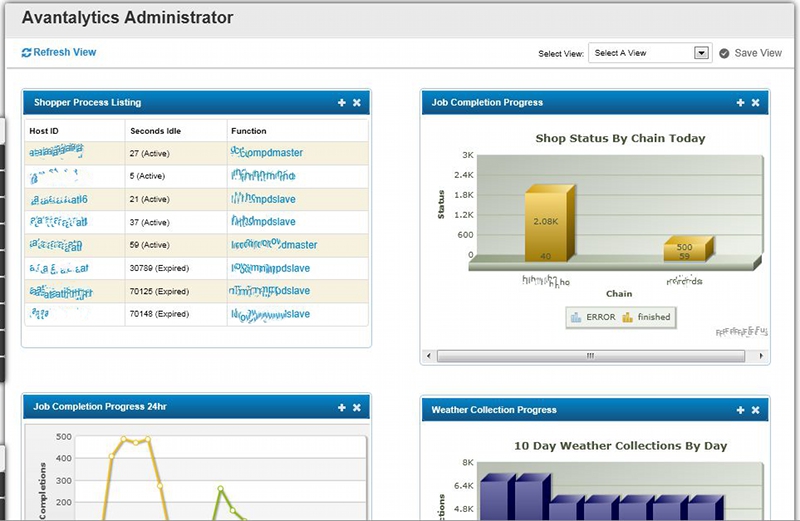Open host ID link in 27 (Active) row
The width and height of the screenshot is (800, 521).
pyautogui.click(x=56, y=151)
